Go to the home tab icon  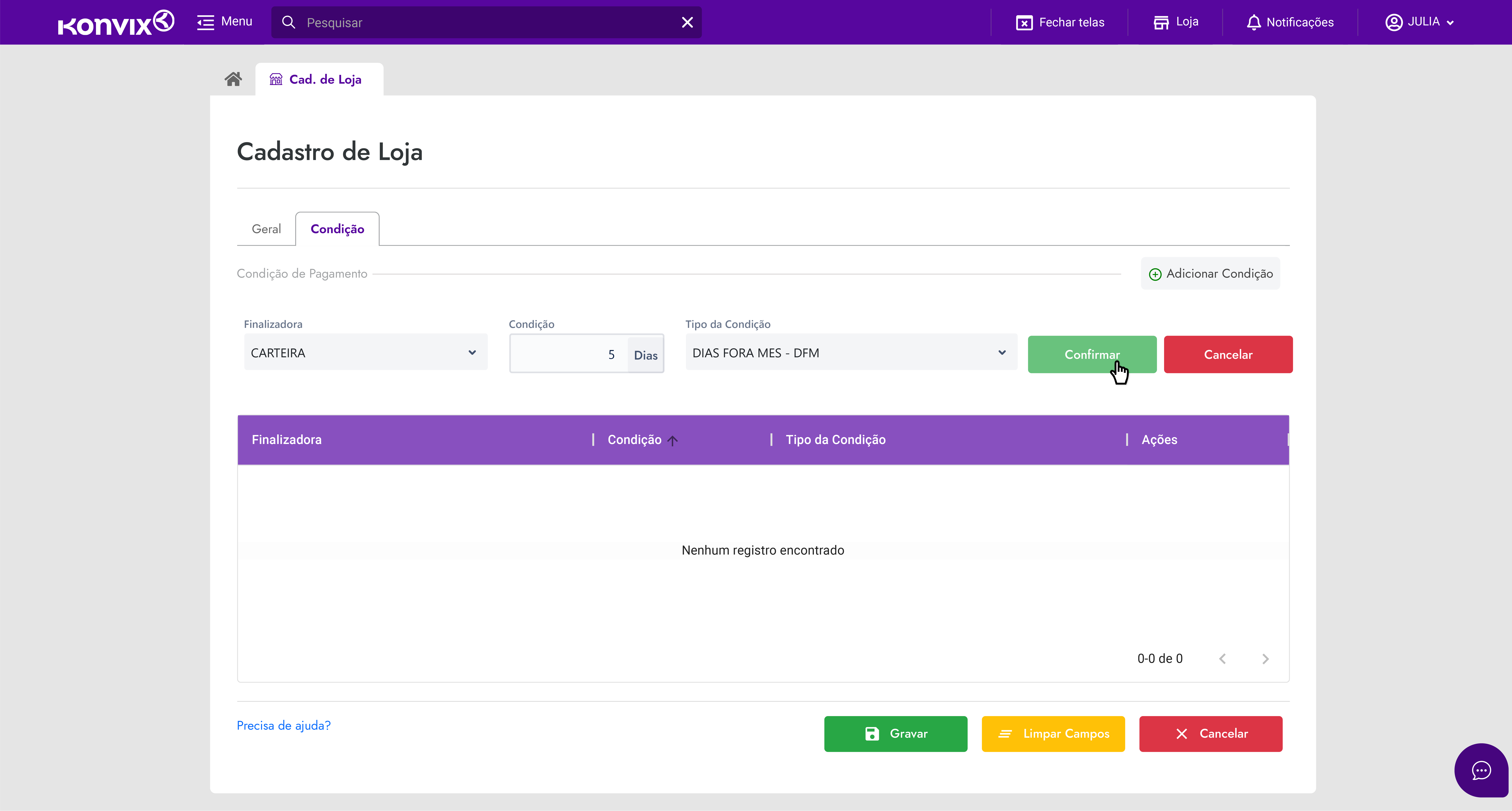click(233, 79)
